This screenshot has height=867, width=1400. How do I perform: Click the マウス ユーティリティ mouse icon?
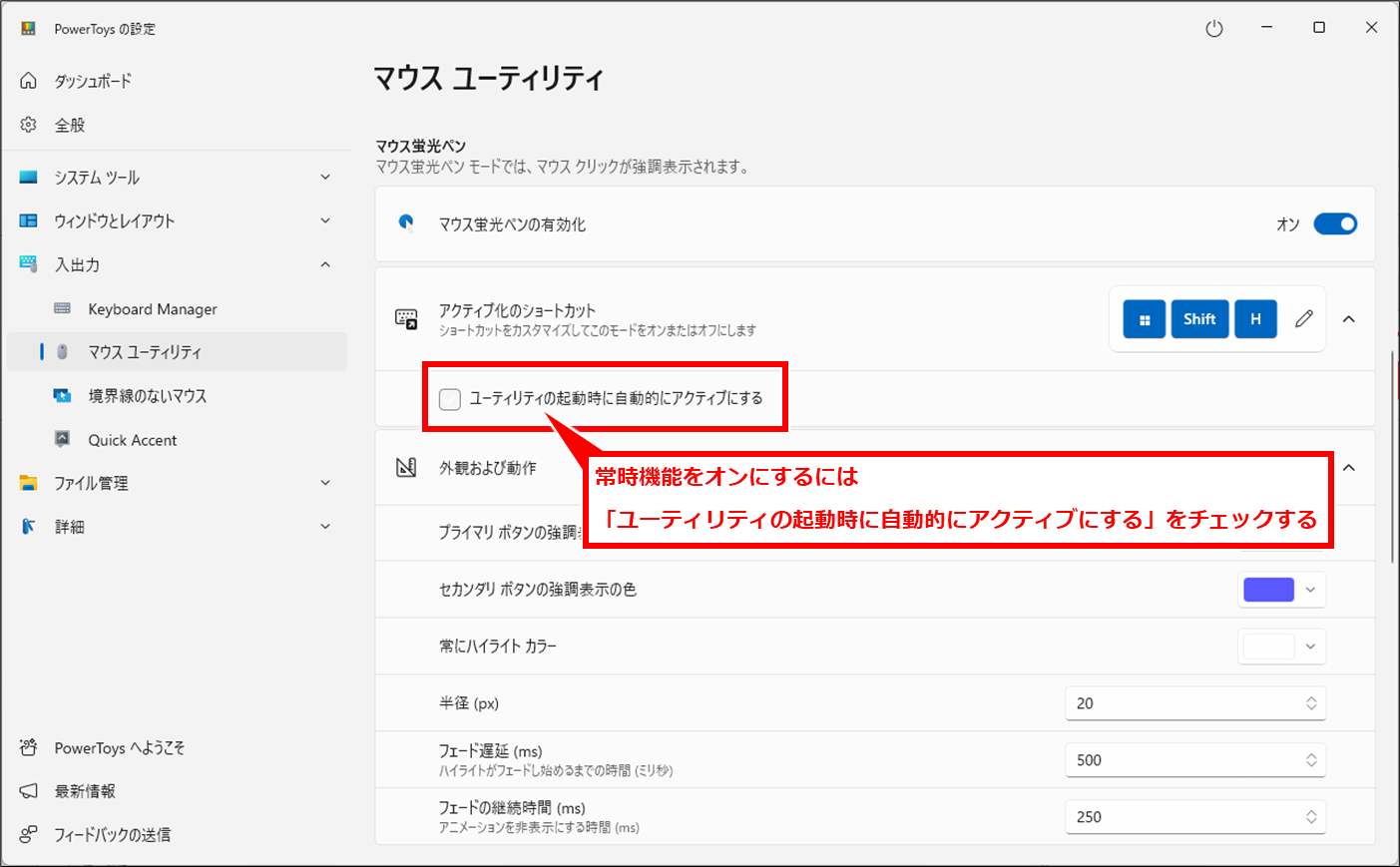point(62,352)
